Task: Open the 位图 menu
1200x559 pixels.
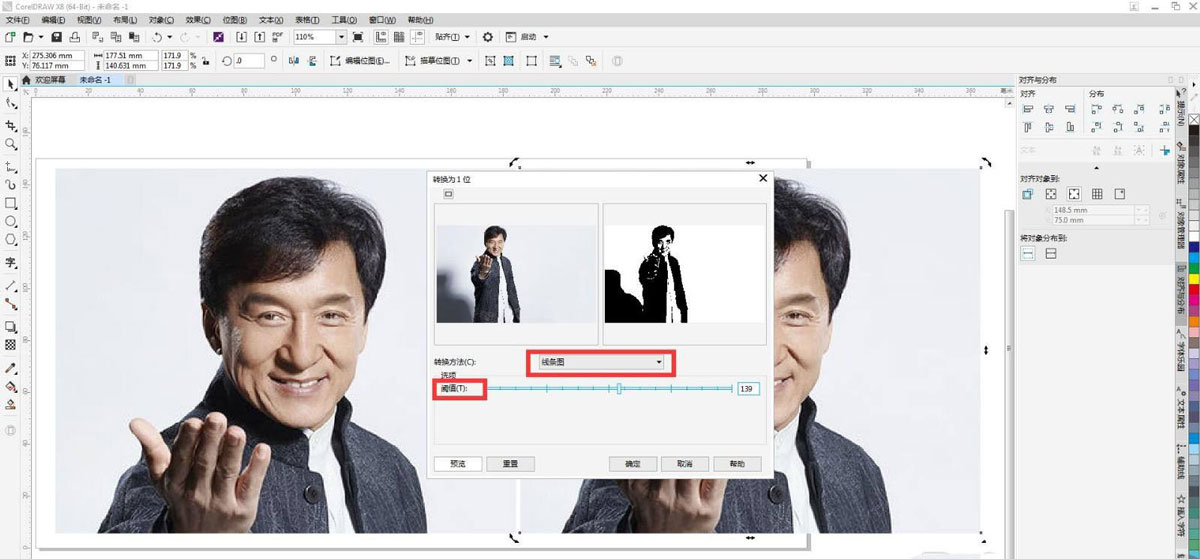Action: tap(234, 20)
